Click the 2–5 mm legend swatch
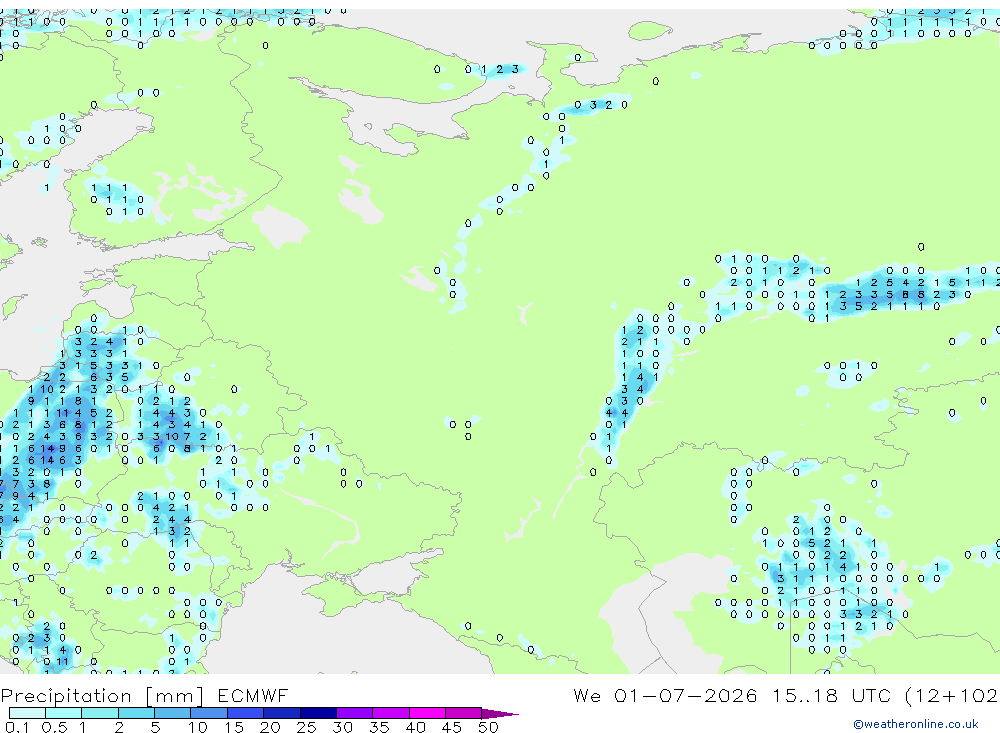Image resolution: width=1000 pixels, height=733 pixels. pyautogui.click(x=136, y=713)
